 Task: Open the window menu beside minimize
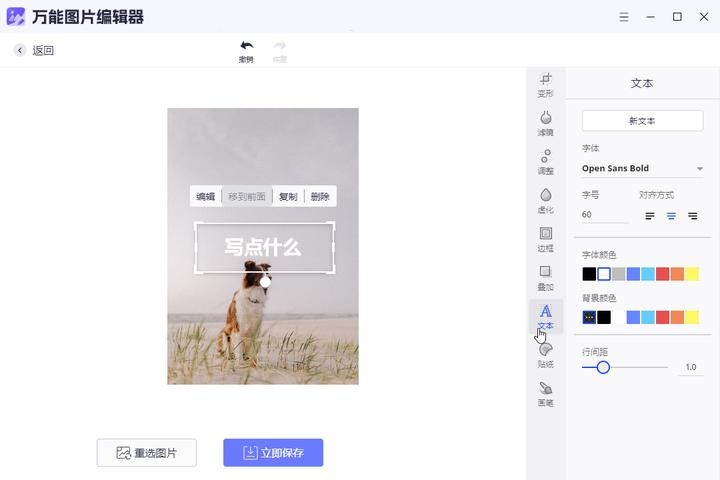click(x=623, y=17)
